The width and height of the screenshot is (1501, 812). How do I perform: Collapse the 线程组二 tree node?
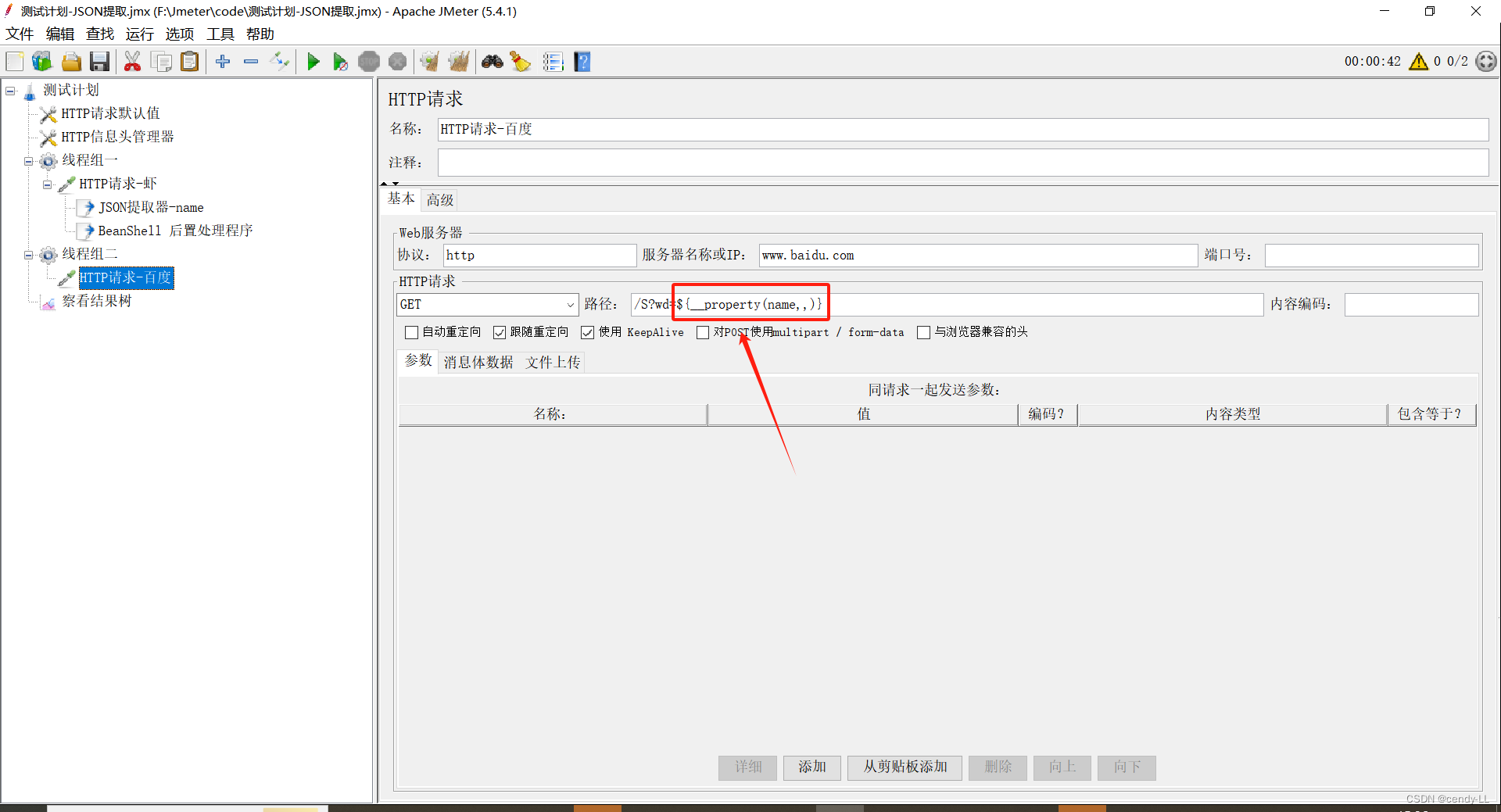pos(29,256)
